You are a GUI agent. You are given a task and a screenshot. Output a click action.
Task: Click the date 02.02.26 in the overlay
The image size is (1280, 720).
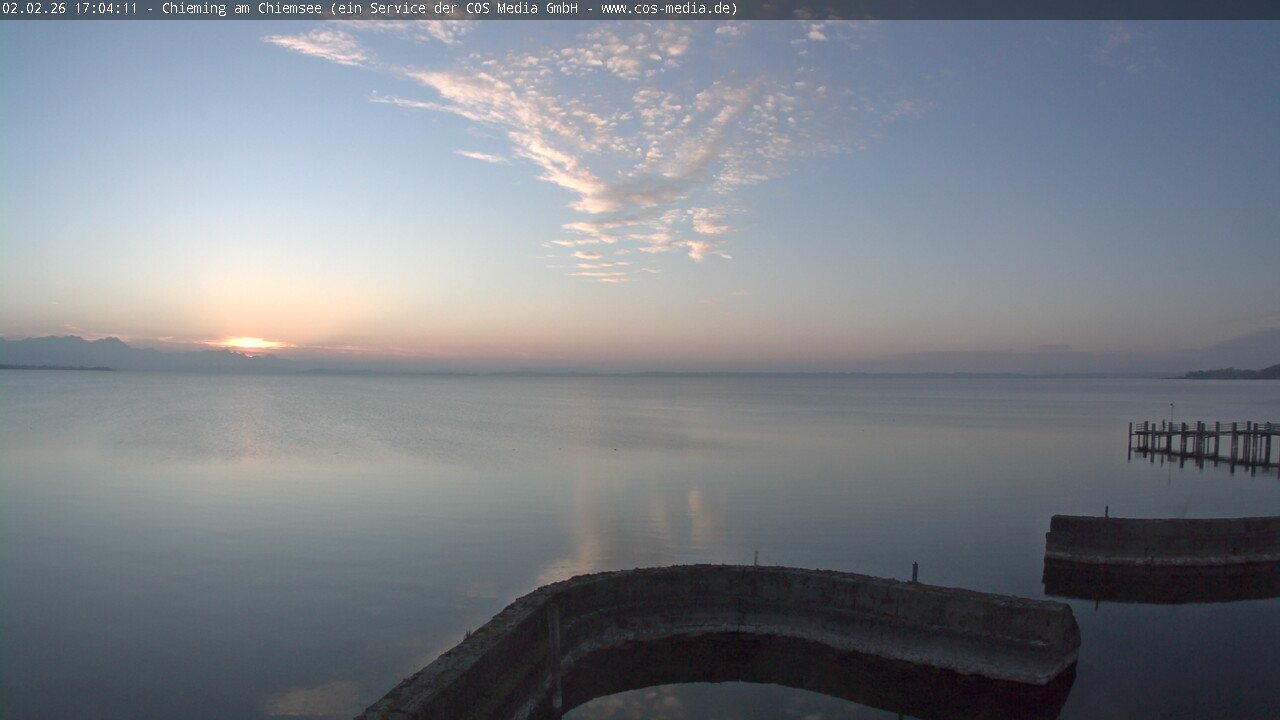[34, 9]
